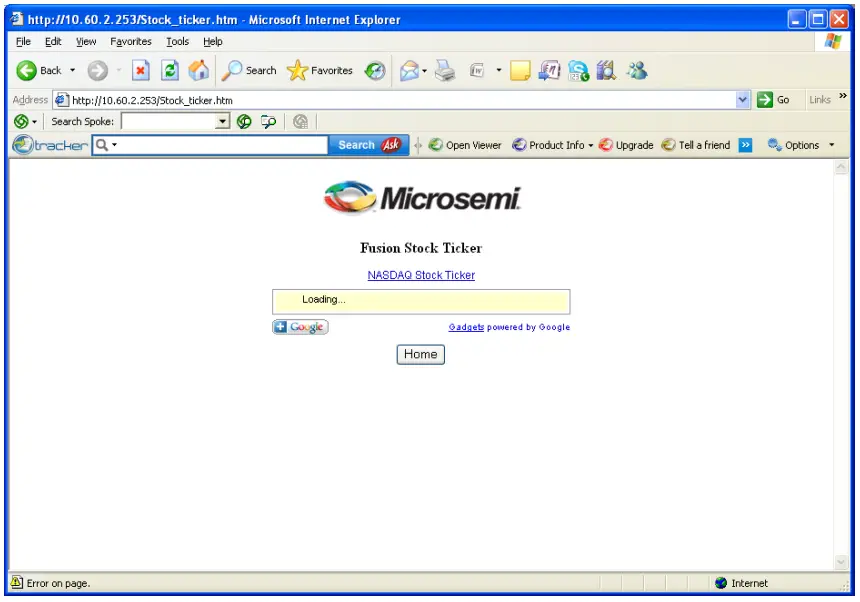Screen dimensions: 860x602
Task: Open the Favorites pane
Action: [x=320, y=71]
